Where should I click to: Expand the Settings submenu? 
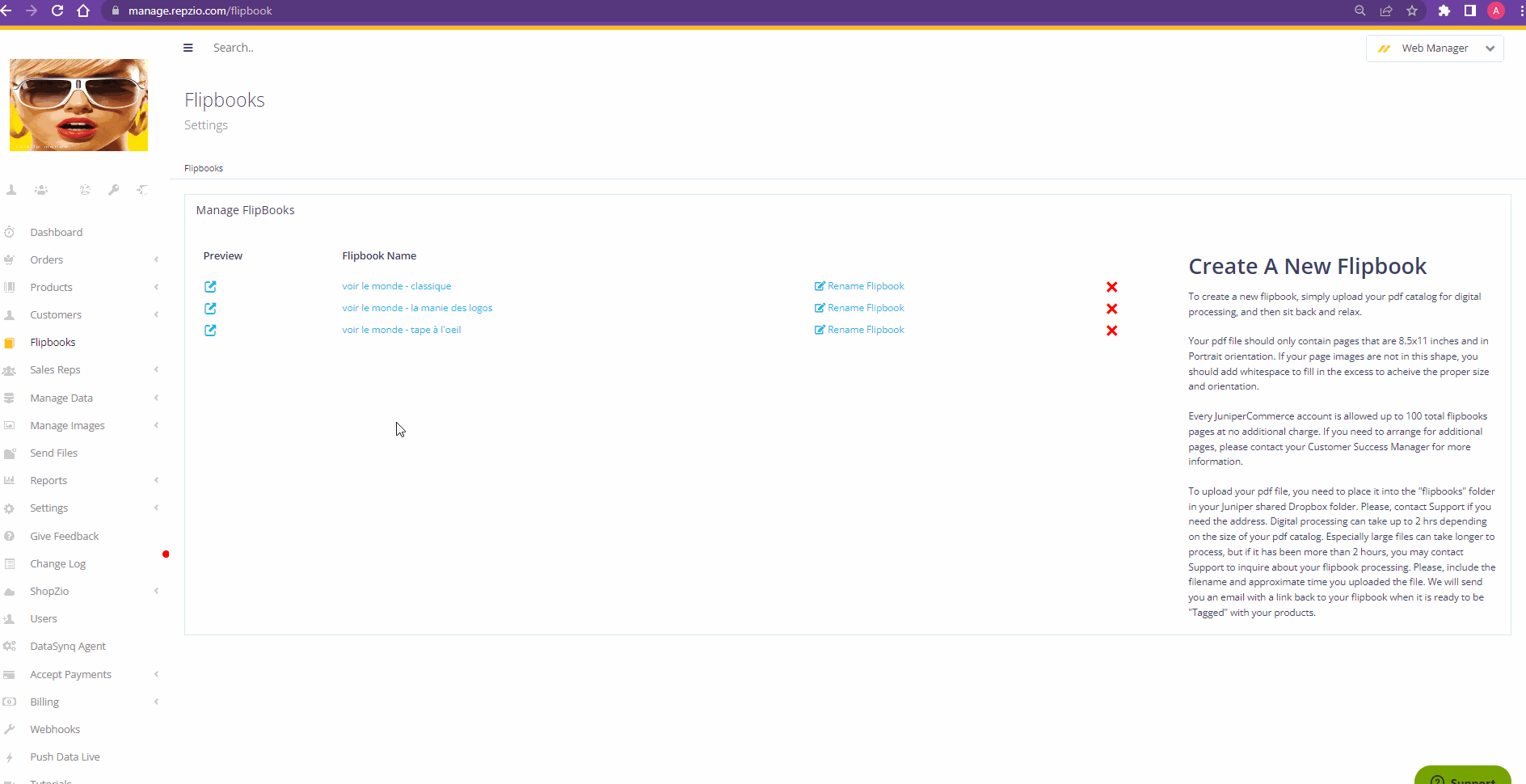156,508
